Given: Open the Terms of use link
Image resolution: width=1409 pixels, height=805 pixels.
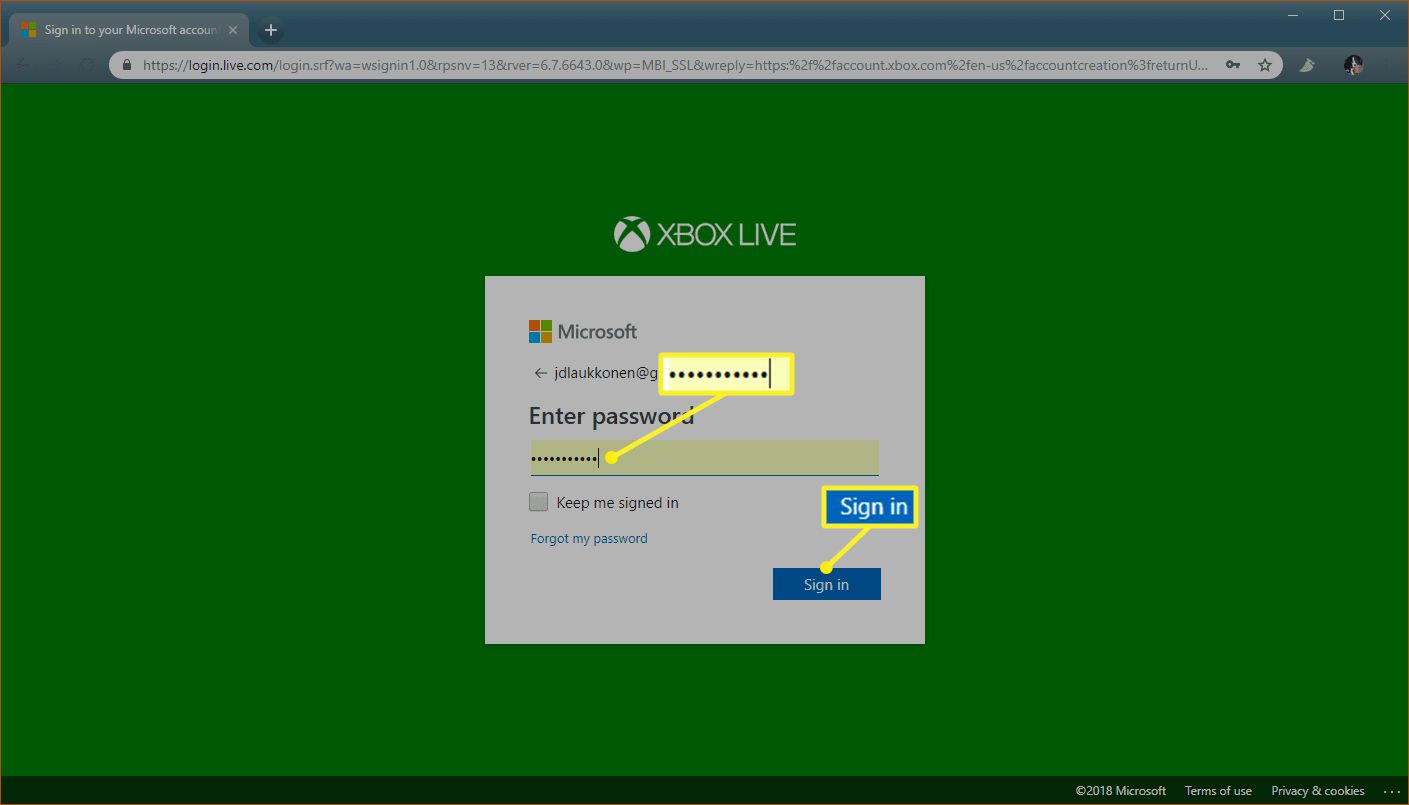Looking at the screenshot, I should [1218, 790].
